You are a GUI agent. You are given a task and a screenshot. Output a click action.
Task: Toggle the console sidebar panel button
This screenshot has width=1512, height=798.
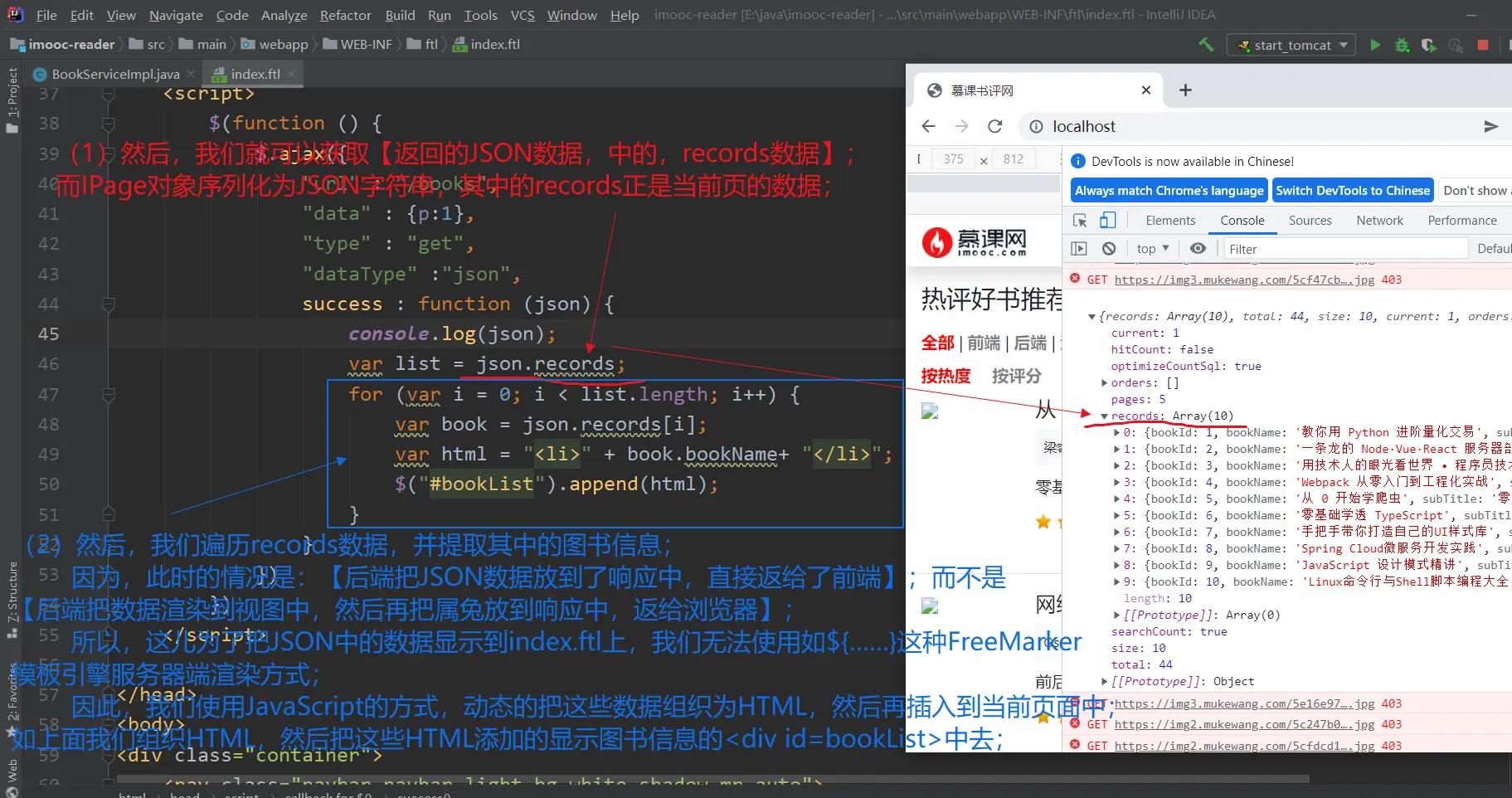[1079, 249]
